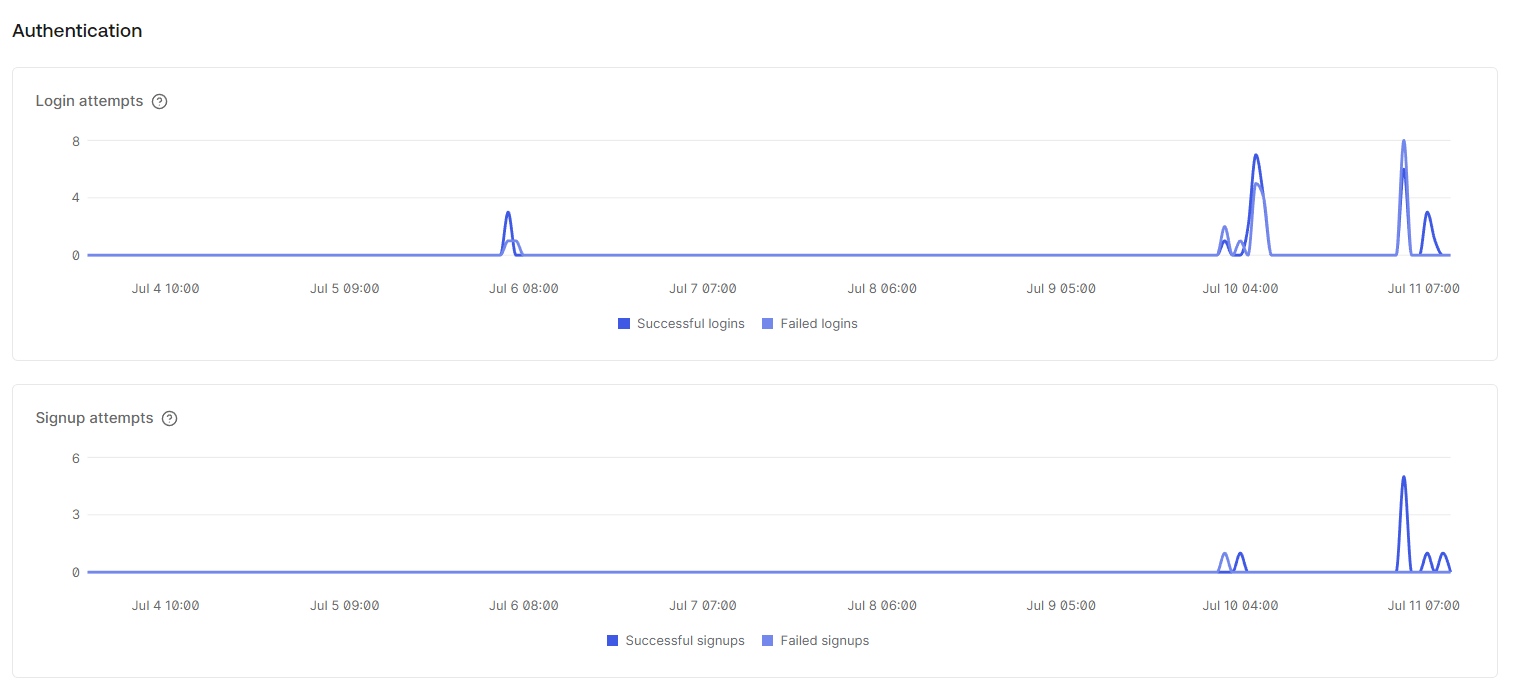1517x696 pixels.
Task: Select the tallest Jul 10 successful logins peak
Action: pyautogui.click(x=1255, y=156)
